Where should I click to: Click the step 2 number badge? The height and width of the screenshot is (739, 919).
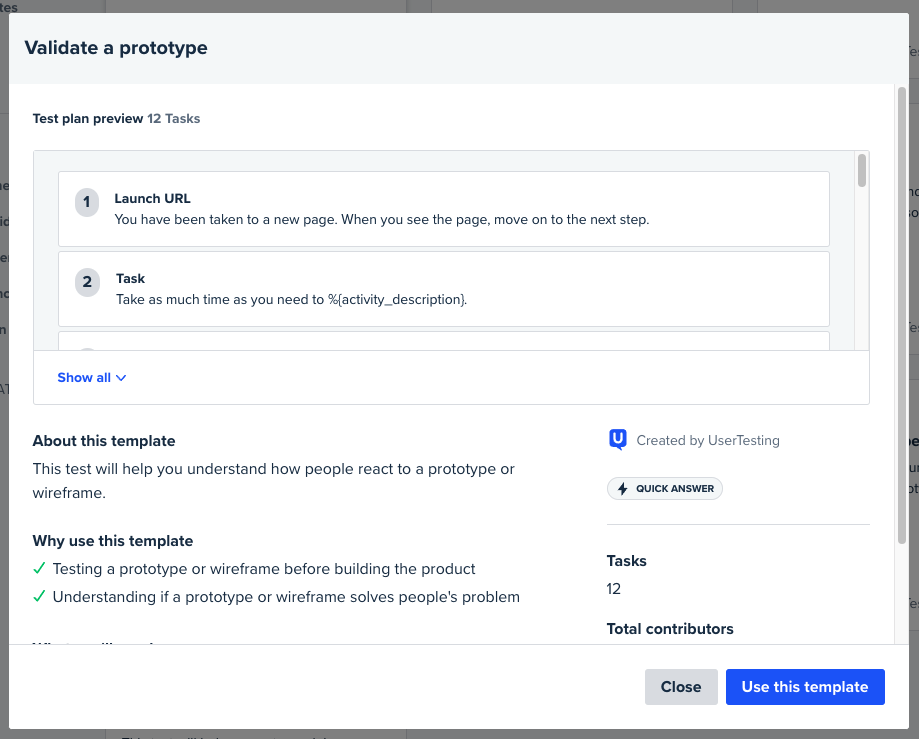click(87, 282)
